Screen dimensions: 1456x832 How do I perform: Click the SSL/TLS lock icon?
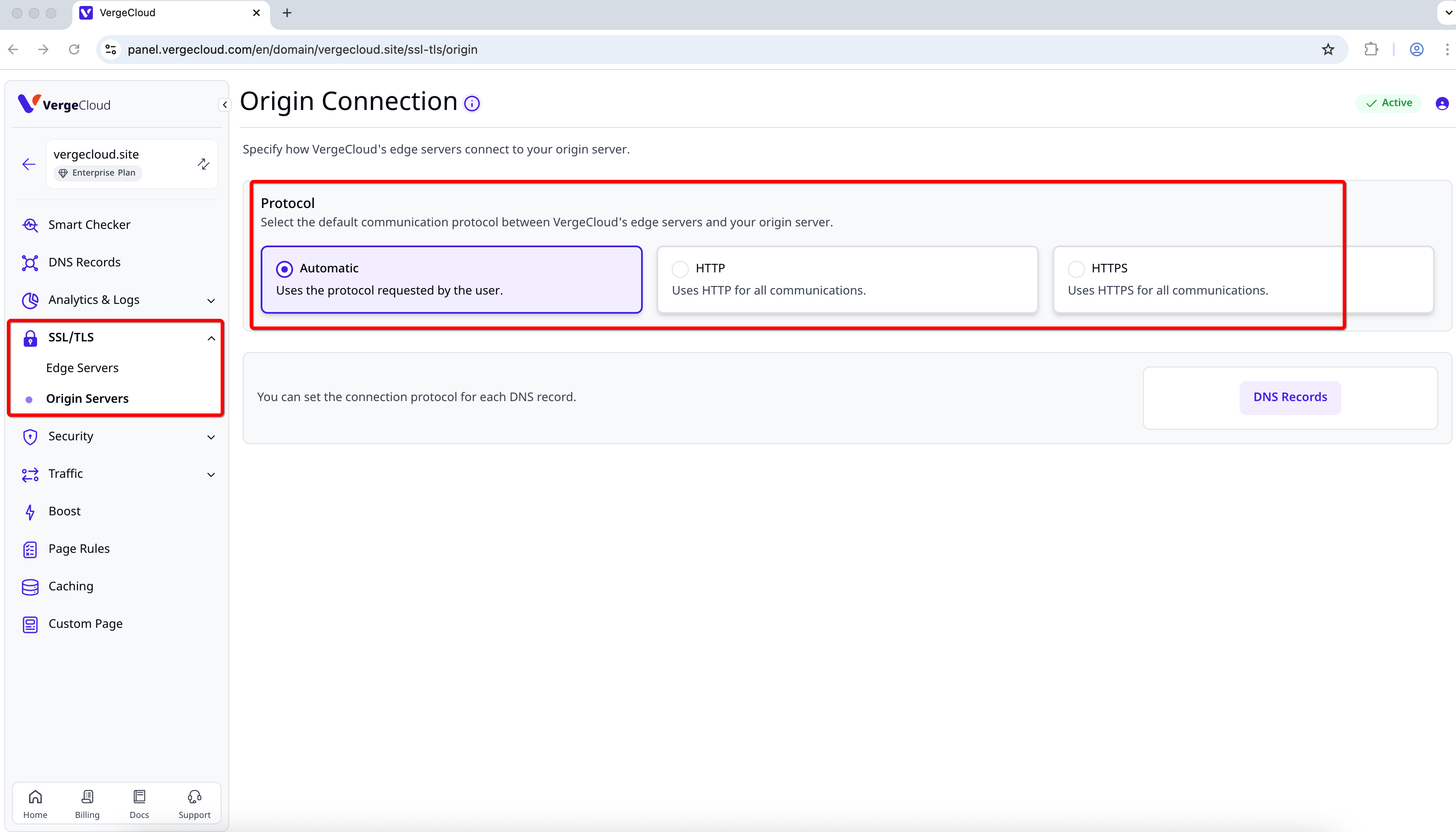coord(30,338)
